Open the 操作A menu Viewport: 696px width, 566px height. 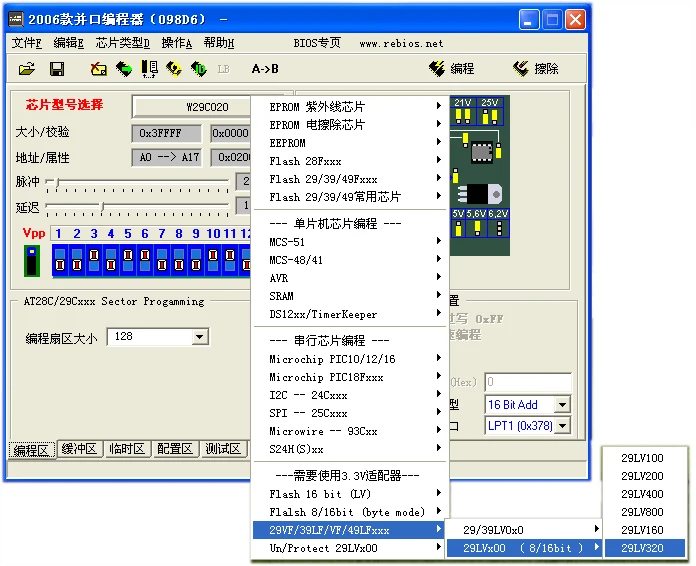click(x=177, y=43)
